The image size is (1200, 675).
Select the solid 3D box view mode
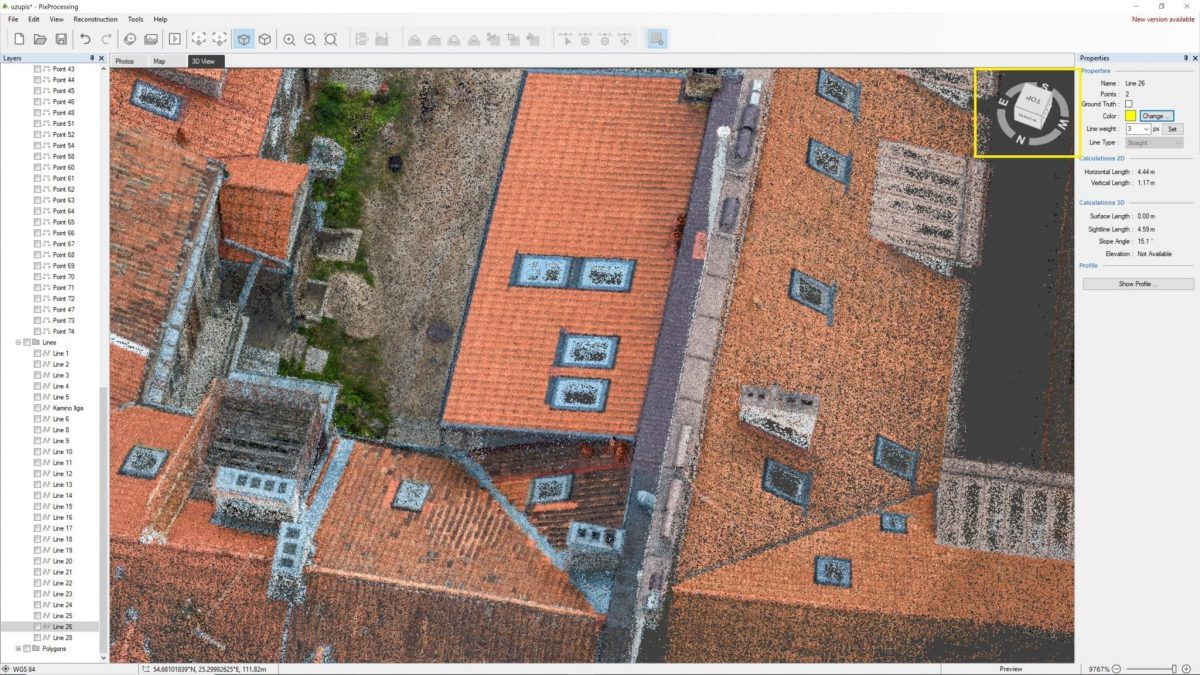click(242, 40)
